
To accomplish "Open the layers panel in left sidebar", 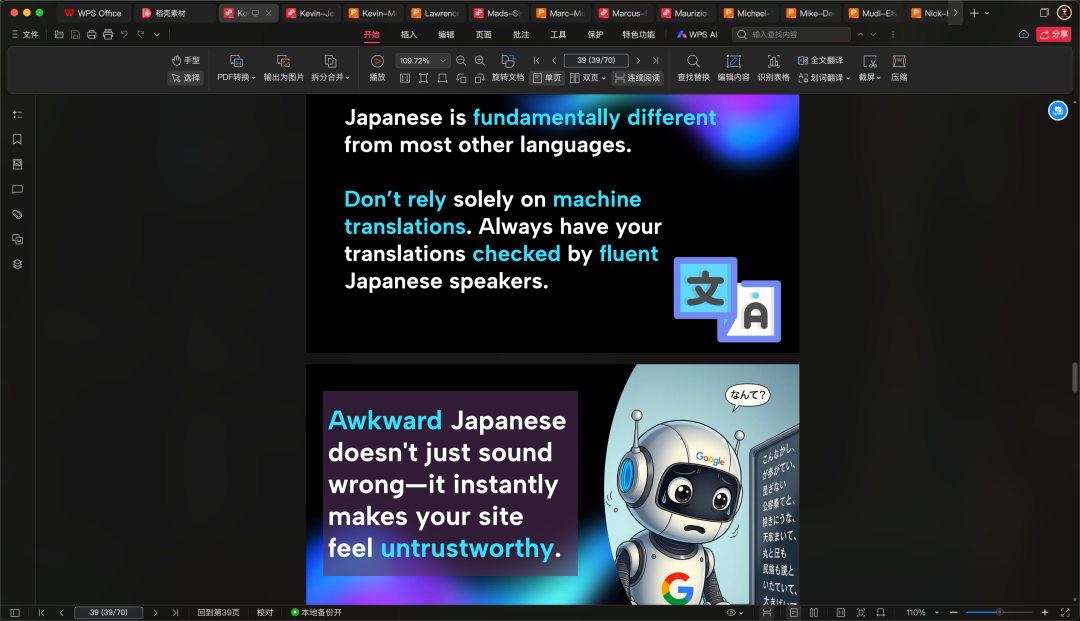I will [17, 264].
